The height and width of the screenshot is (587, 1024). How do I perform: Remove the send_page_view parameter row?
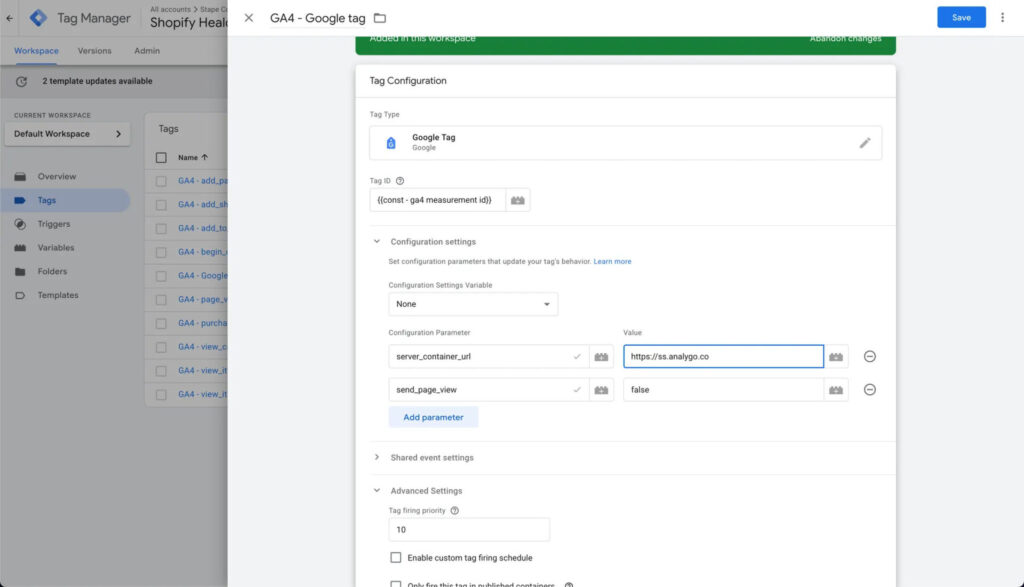869,390
